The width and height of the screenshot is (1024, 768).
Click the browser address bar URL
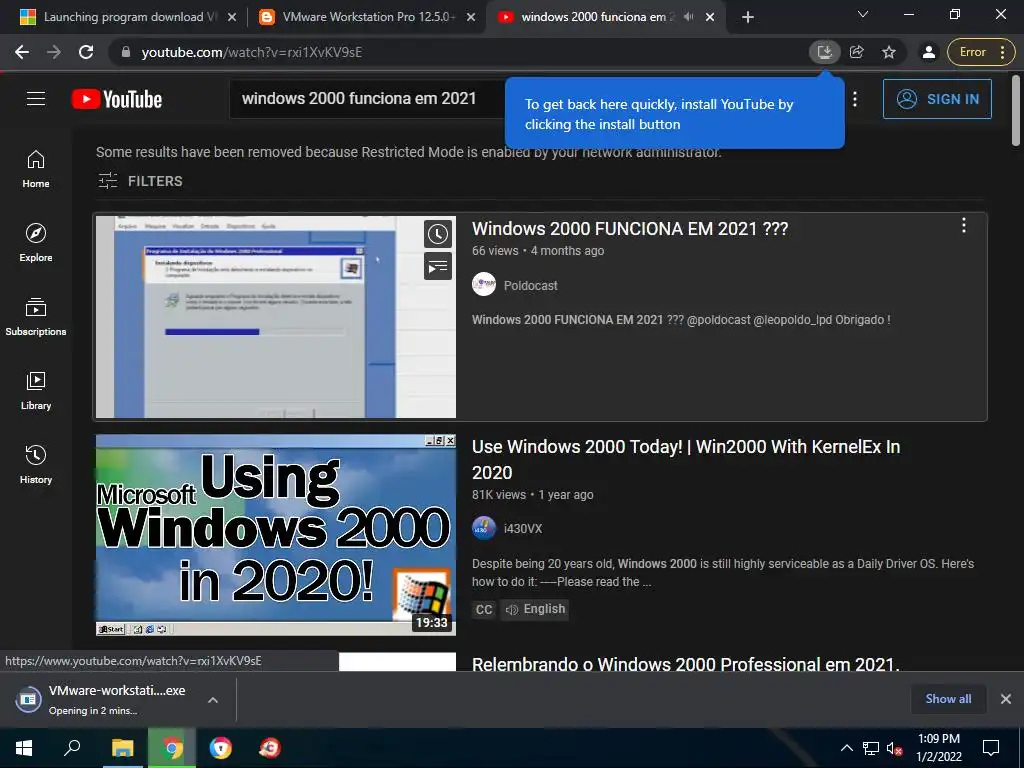[x=251, y=52]
